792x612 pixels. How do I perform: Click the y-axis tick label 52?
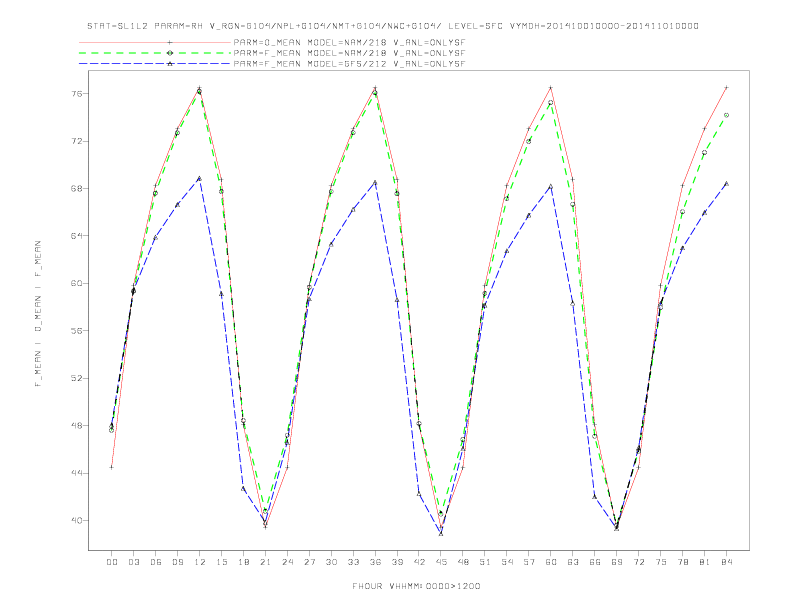coord(78,378)
